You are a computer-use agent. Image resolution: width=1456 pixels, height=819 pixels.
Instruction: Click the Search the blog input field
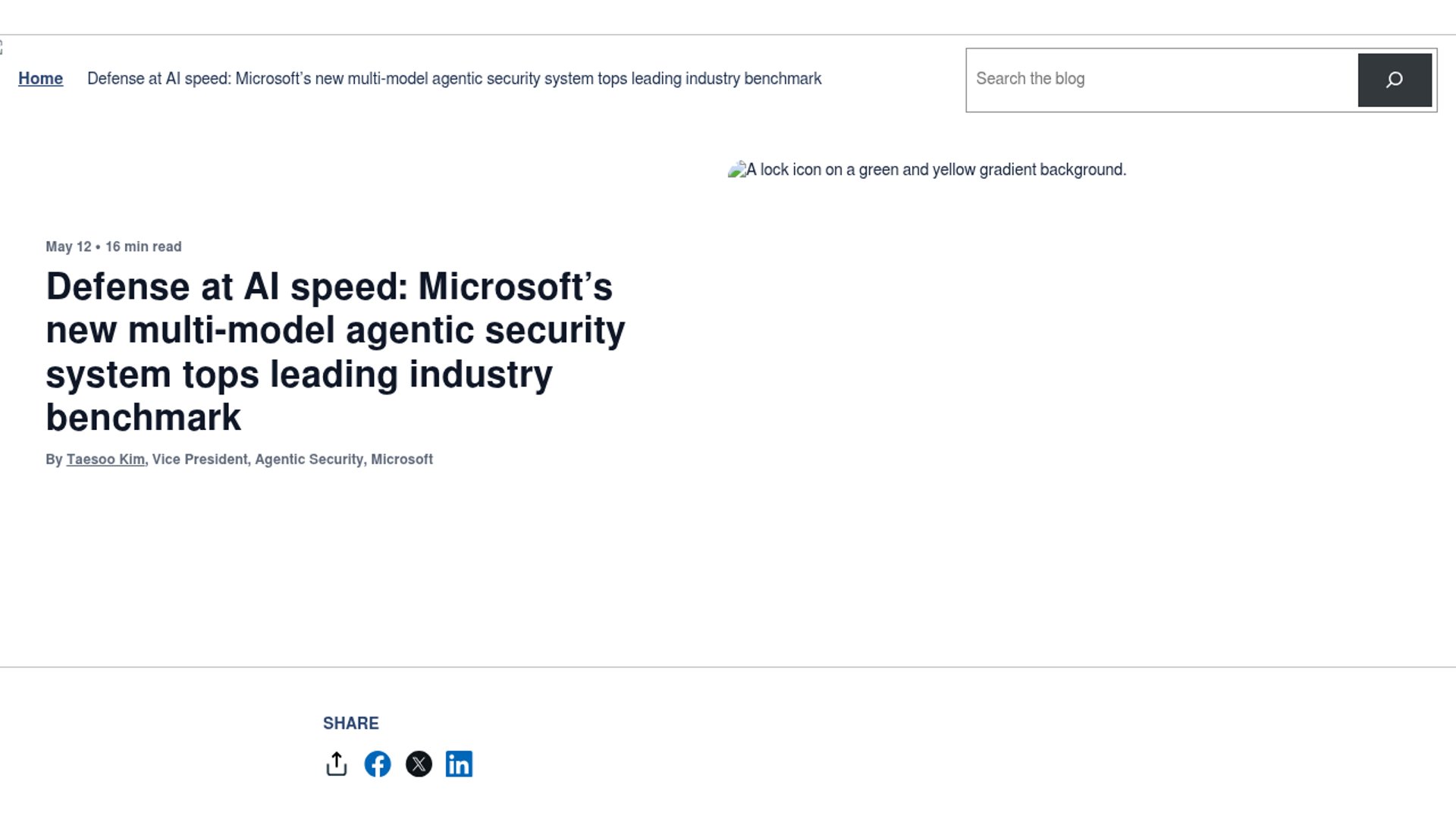tap(1162, 80)
